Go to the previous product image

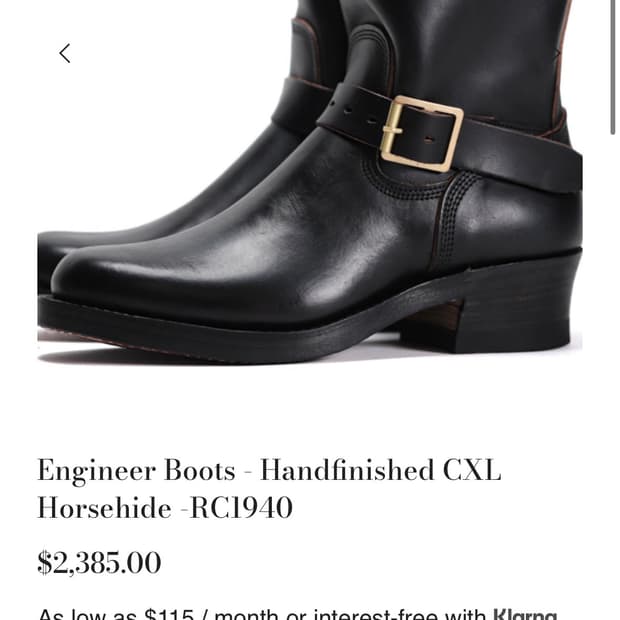[x=65, y=53]
